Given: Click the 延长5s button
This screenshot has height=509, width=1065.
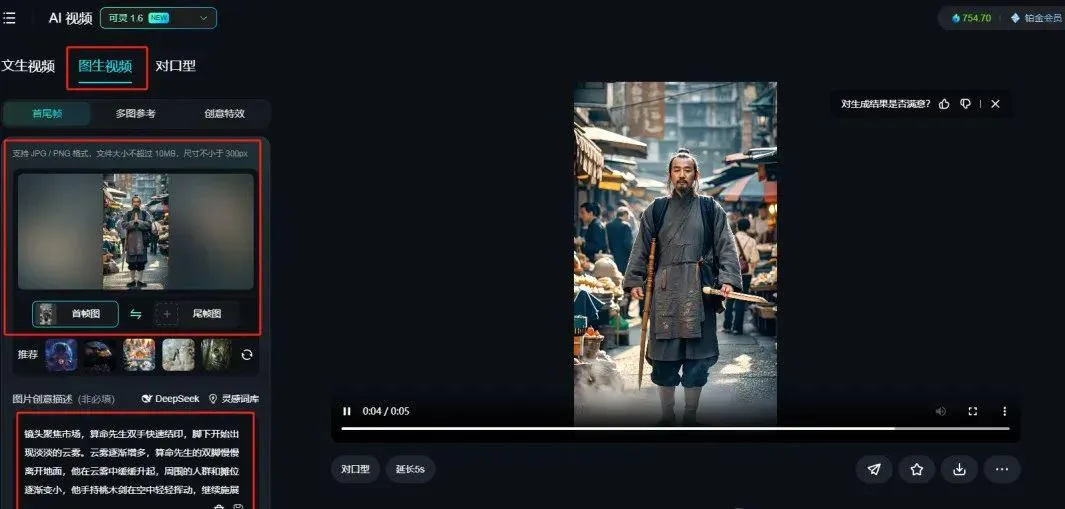Looking at the screenshot, I should click(410, 469).
